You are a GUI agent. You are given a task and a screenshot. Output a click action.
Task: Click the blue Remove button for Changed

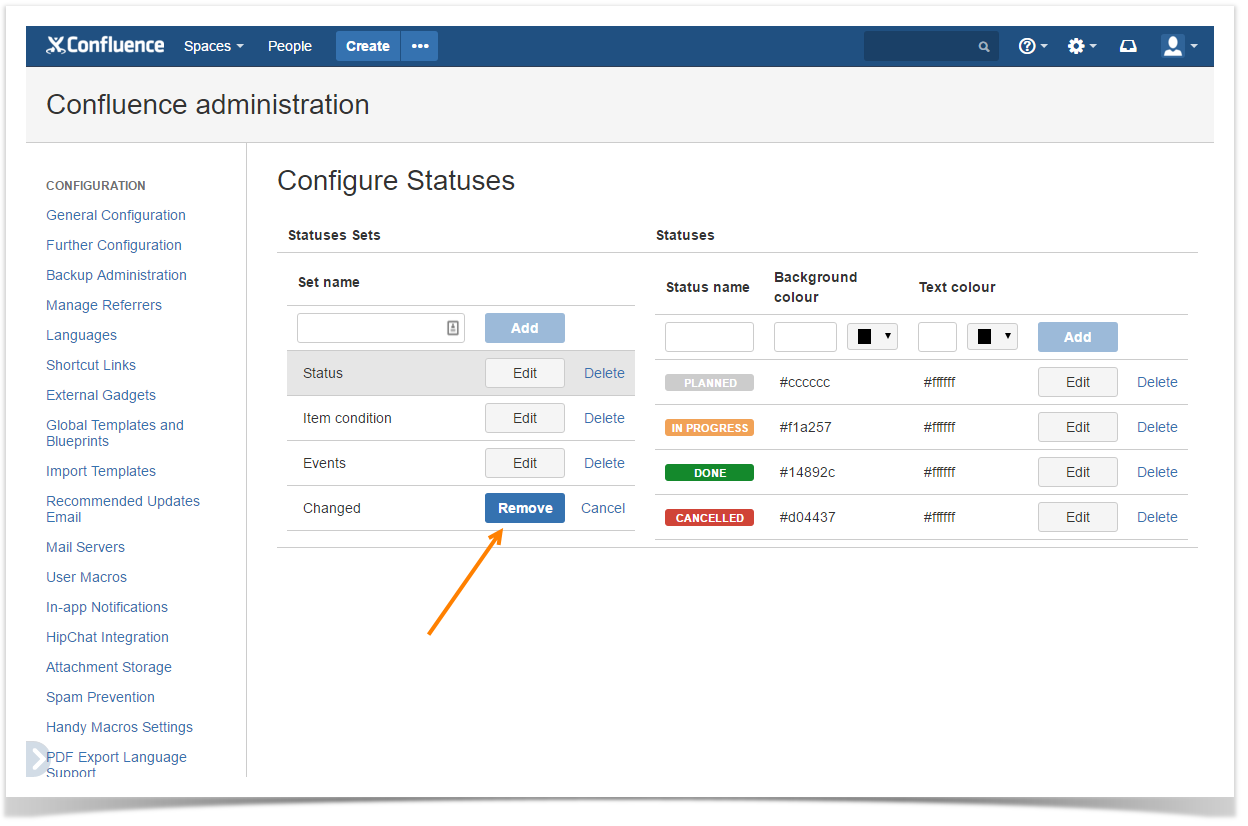click(x=525, y=508)
